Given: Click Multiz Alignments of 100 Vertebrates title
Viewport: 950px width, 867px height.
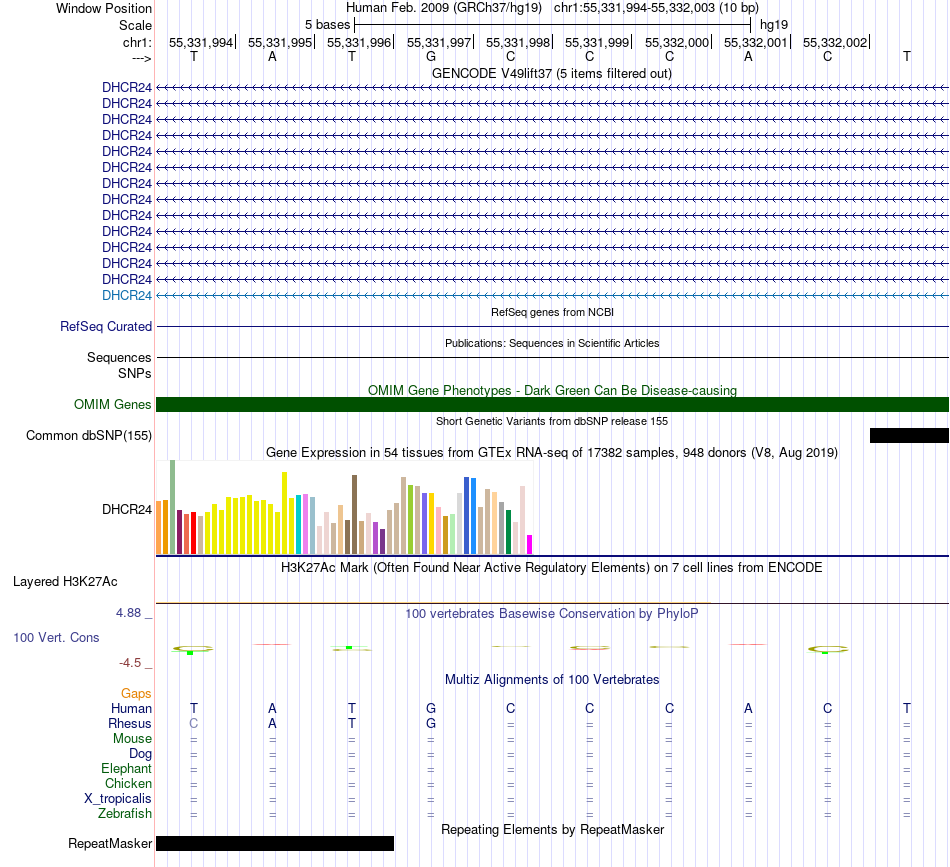Looking at the screenshot, I should [552, 680].
